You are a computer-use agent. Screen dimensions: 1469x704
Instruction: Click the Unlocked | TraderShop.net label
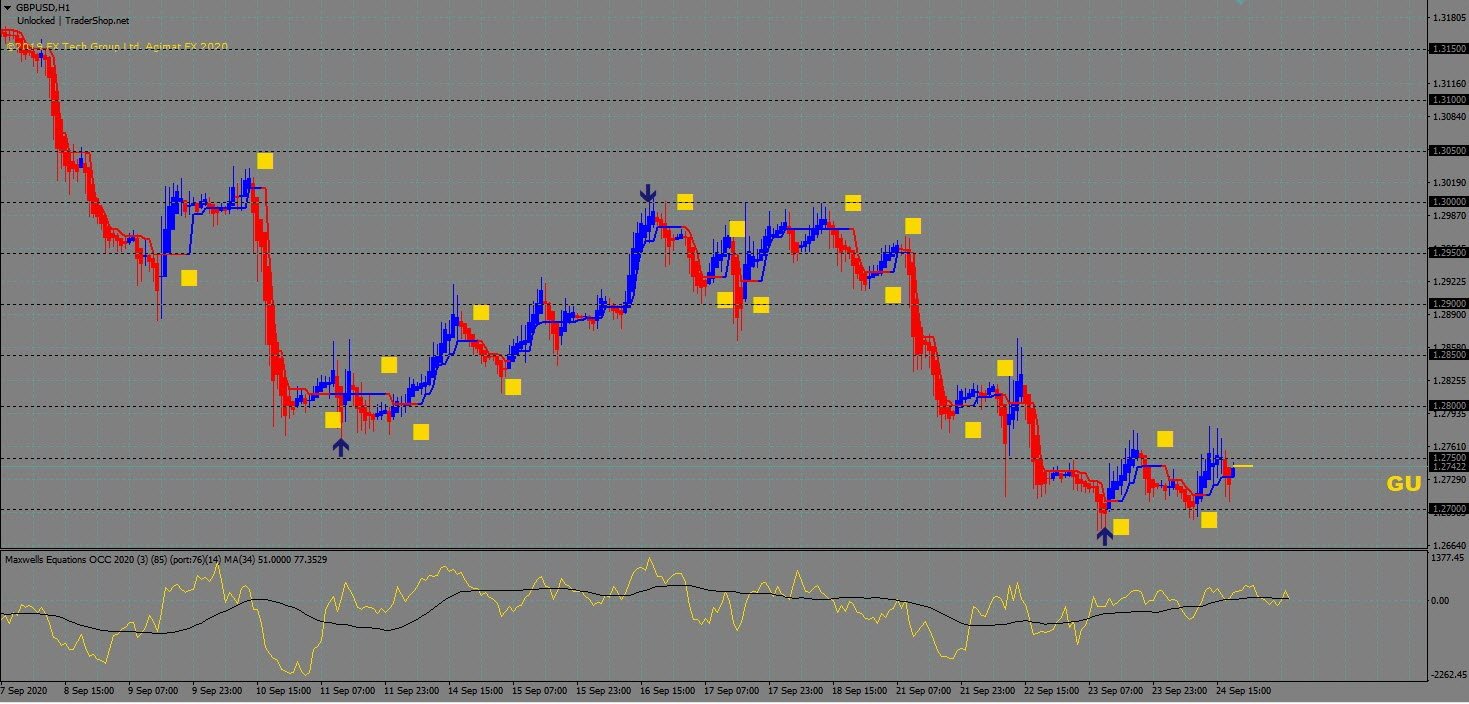pos(73,20)
